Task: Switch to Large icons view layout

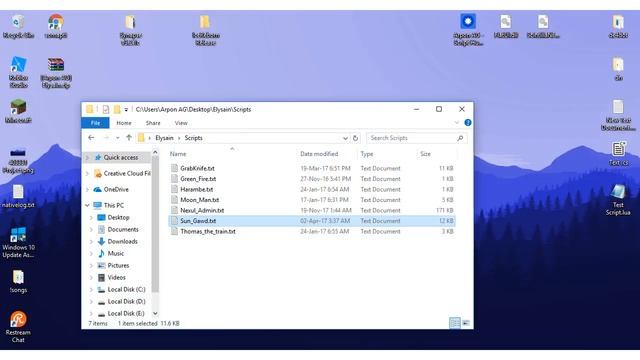Action: (x=466, y=323)
